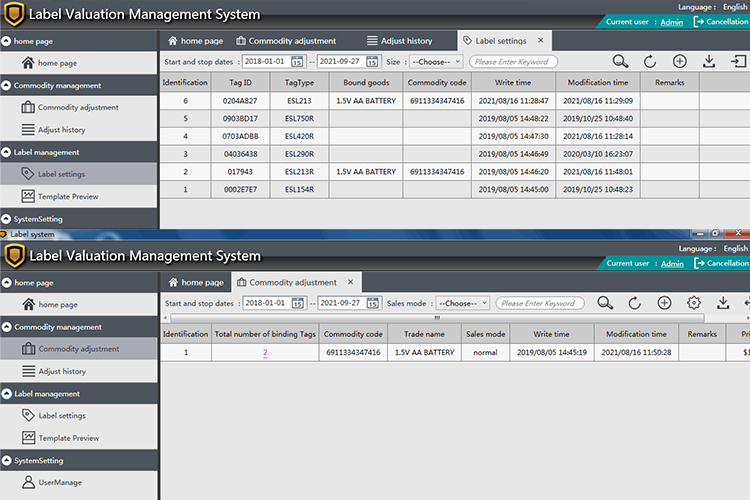
Task: Open the binding tags count link "2"
Action: coord(265,353)
